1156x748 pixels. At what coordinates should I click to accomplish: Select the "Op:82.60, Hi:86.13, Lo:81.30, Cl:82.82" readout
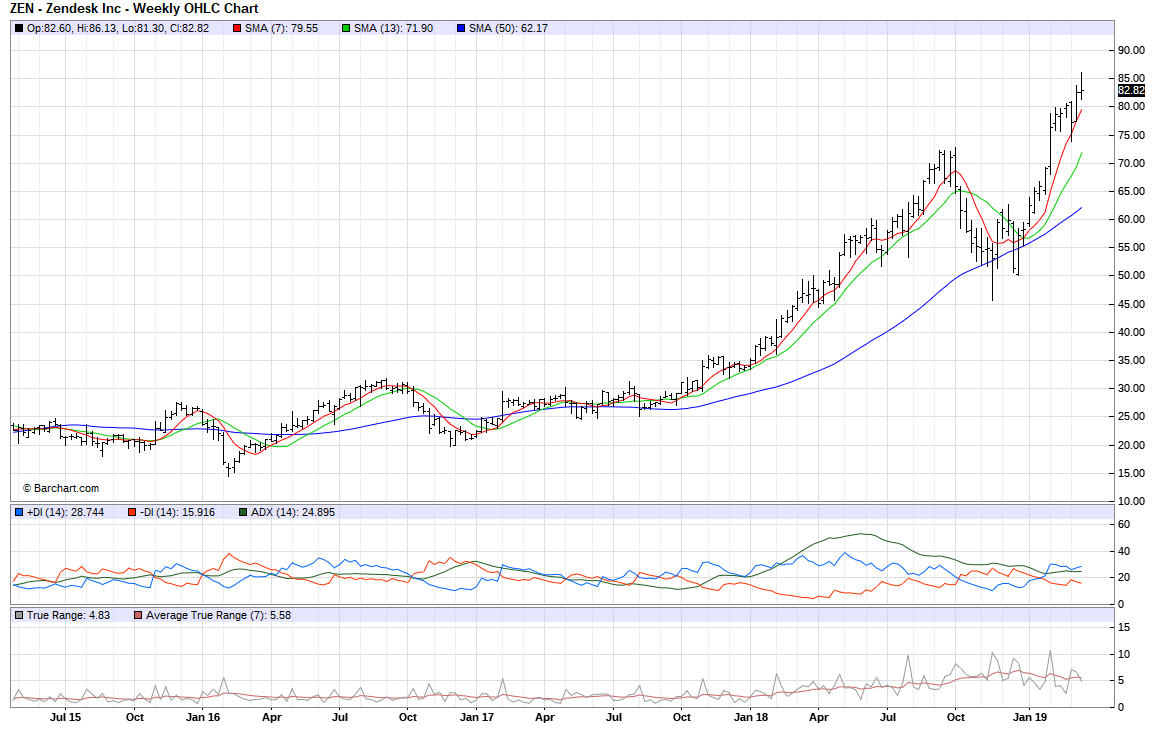(118, 29)
